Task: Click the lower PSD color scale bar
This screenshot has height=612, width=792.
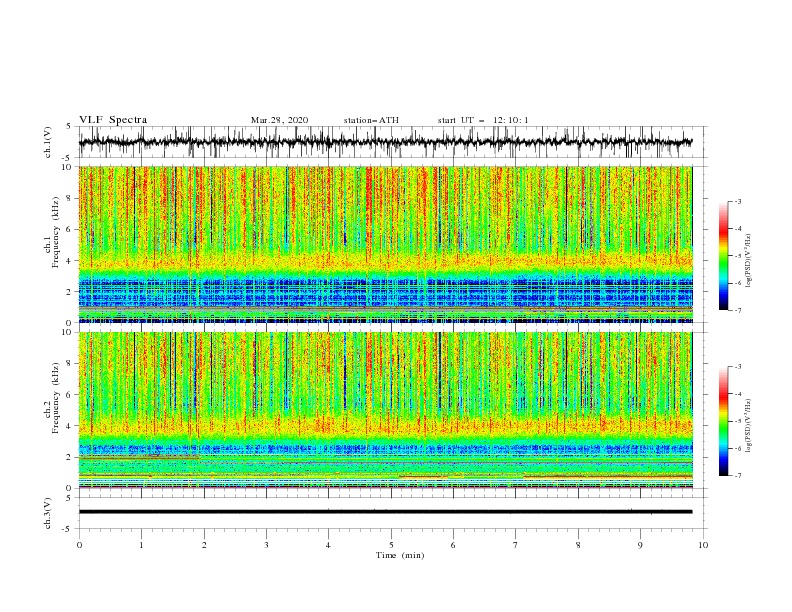Action: 723,421
